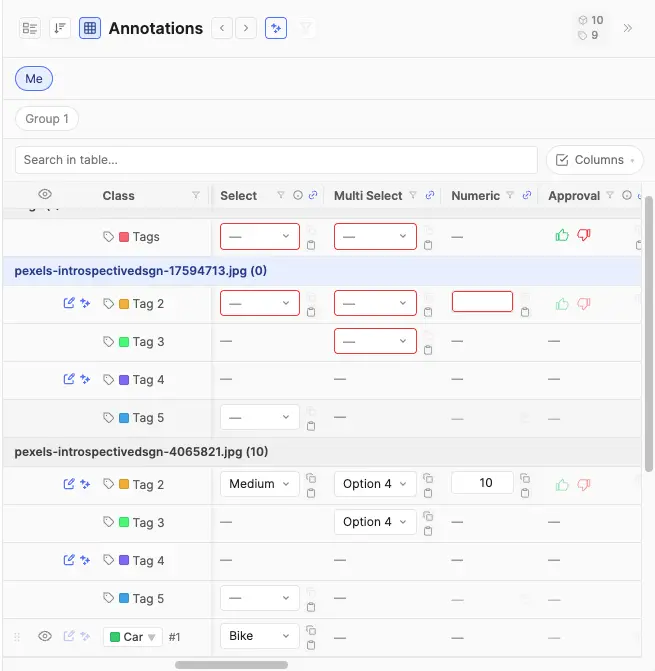Image resolution: width=655 pixels, height=671 pixels.
Task: Select the table grid view icon
Action: click(x=90, y=28)
